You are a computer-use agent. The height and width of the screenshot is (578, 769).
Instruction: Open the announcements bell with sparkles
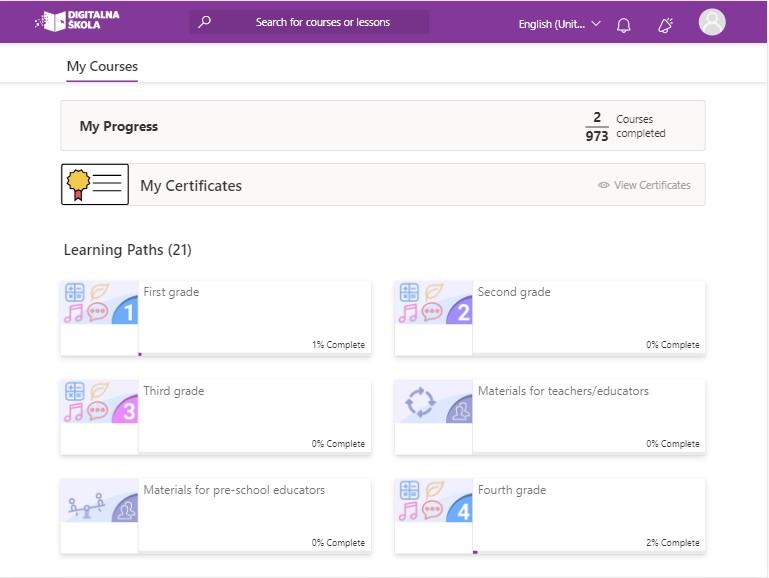665,25
